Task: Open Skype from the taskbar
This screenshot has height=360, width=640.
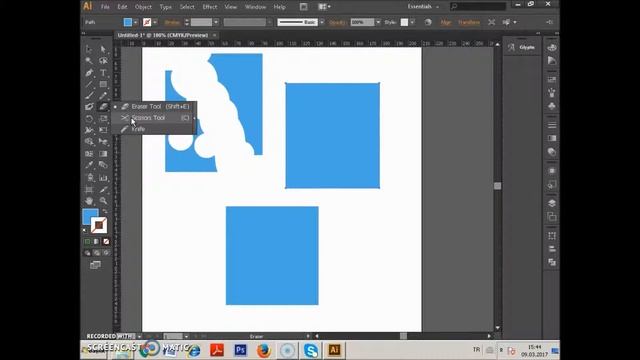Action: pyautogui.click(x=311, y=351)
